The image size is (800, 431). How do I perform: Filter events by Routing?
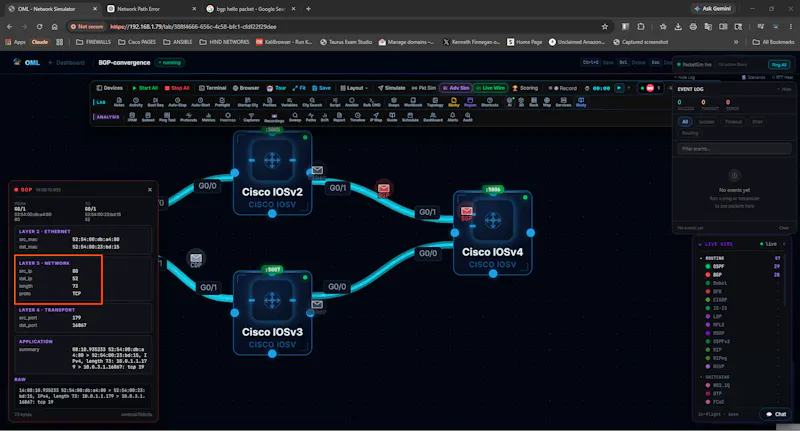pyautogui.click(x=690, y=133)
